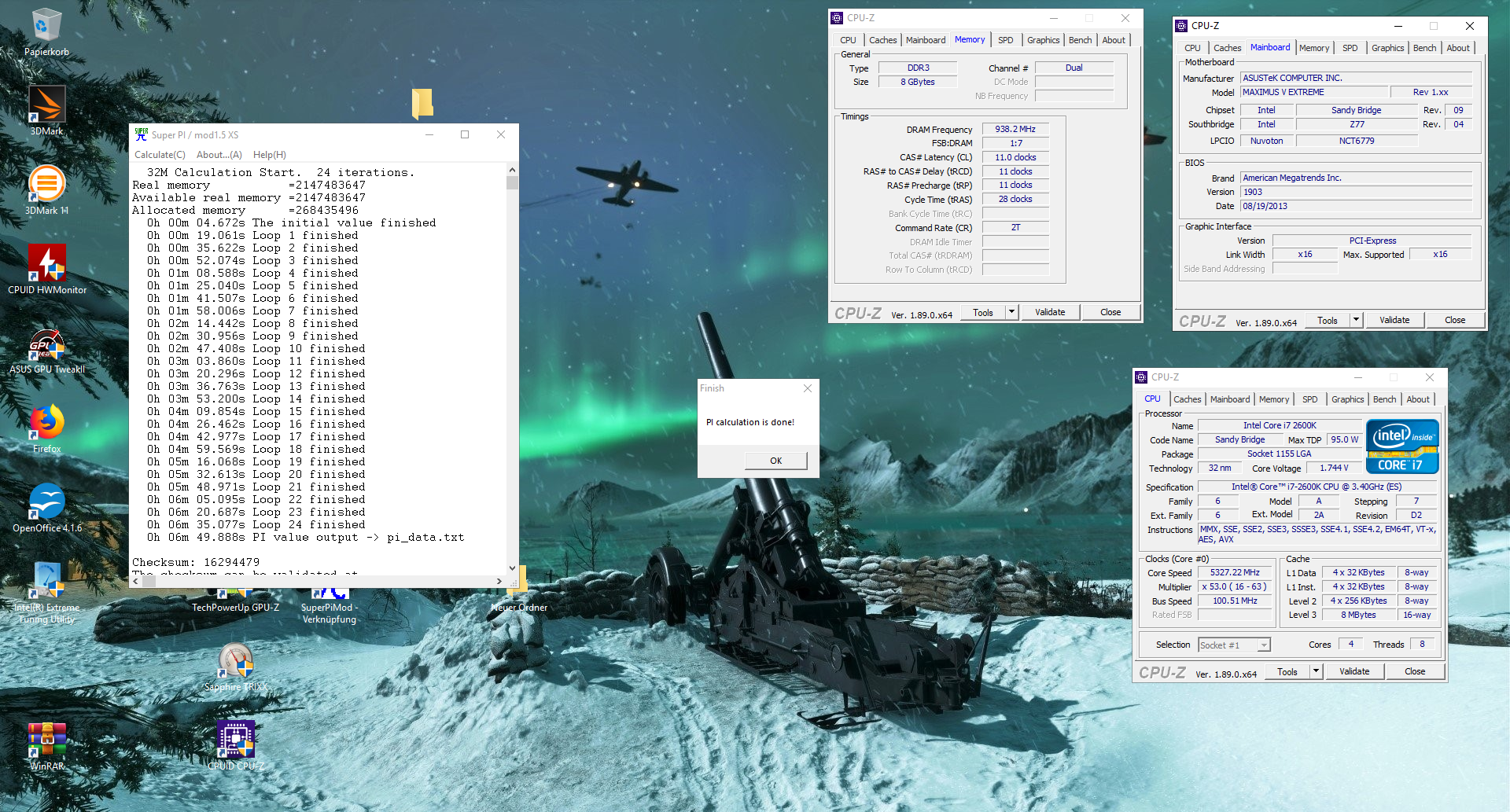Select CPU tab in Memory CPU-Z window
The height and width of the screenshot is (812, 1510).
pyautogui.click(x=848, y=40)
